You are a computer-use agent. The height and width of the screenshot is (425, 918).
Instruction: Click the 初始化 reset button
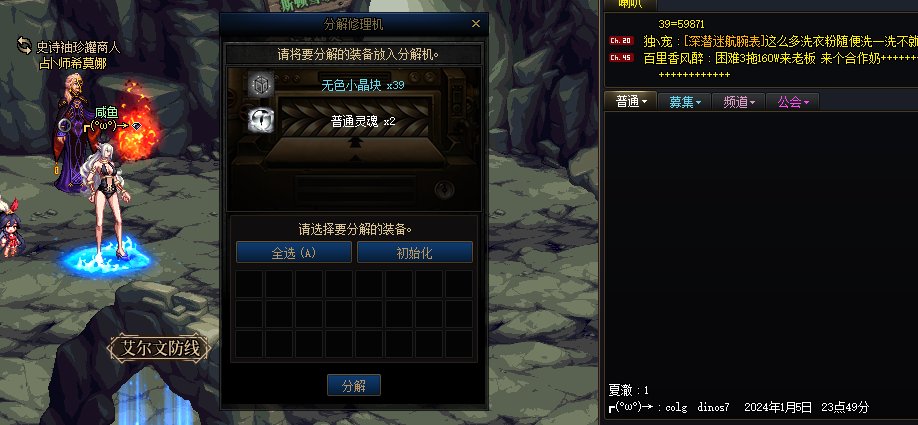(x=415, y=253)
